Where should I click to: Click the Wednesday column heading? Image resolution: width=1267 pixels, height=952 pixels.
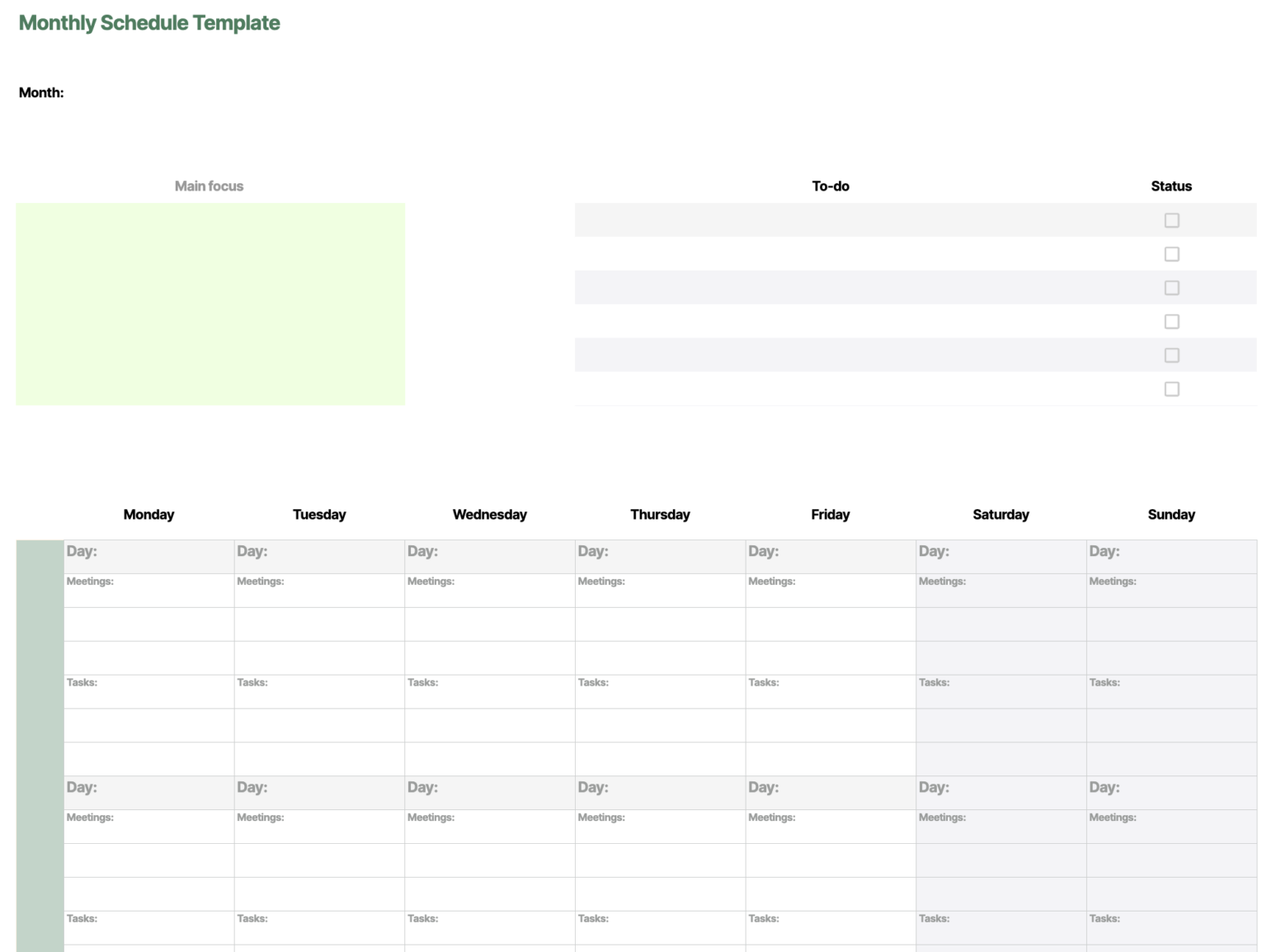click(489, 515)
